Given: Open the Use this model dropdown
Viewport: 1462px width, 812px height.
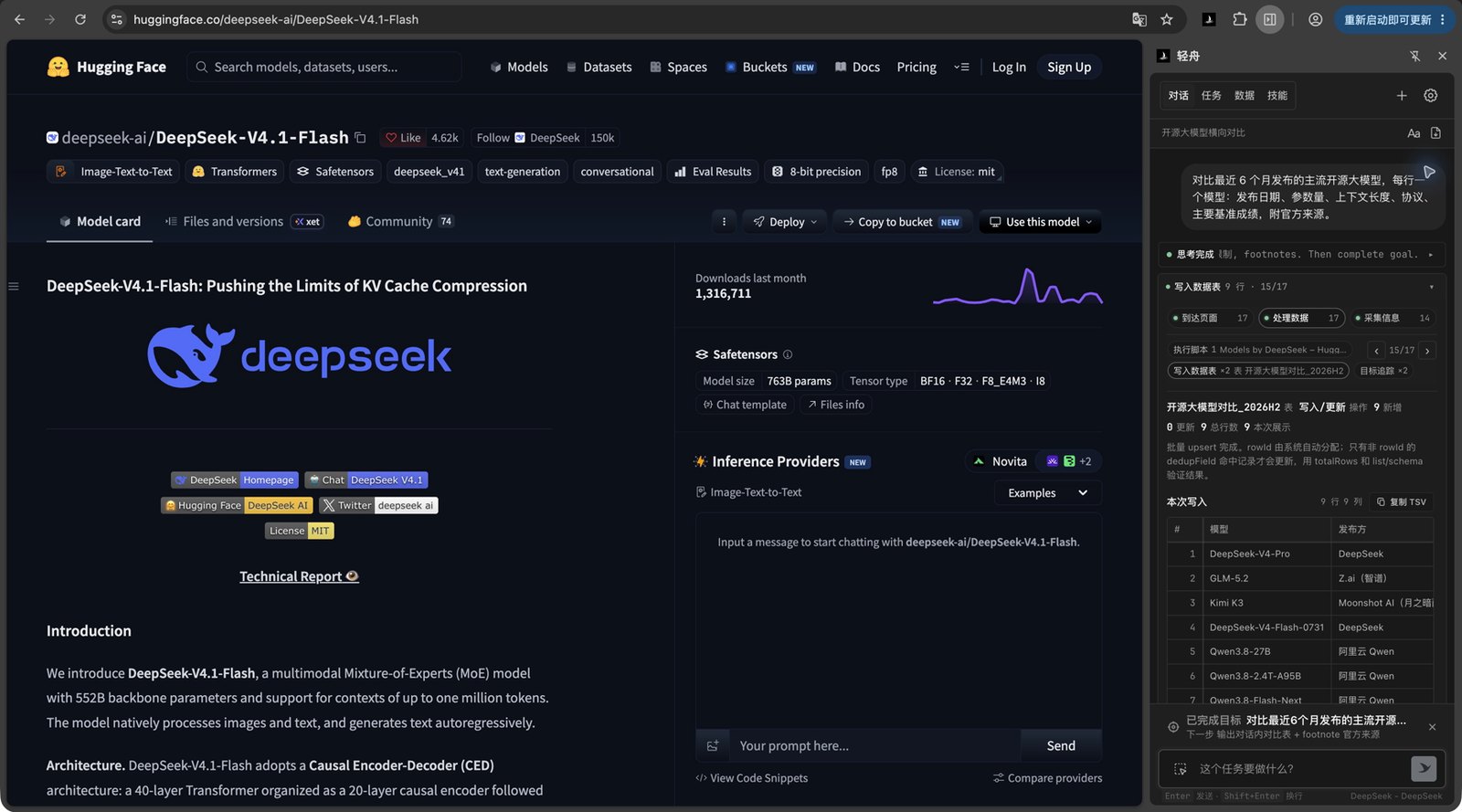Looking at the screenshot, I should [1040, 222].
